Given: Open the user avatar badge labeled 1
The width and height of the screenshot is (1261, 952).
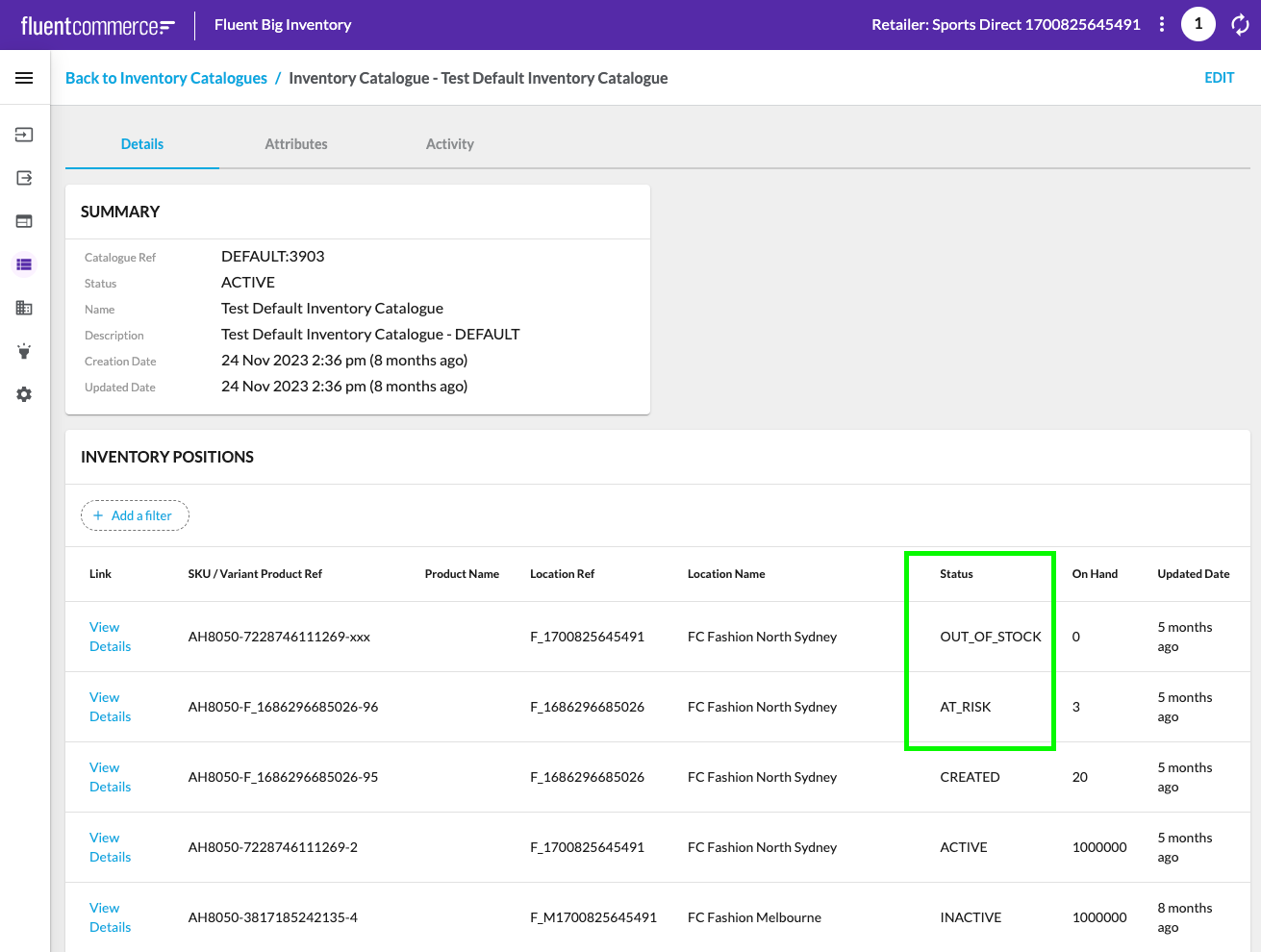Looking at the screenshot, I should [1198, 24].
